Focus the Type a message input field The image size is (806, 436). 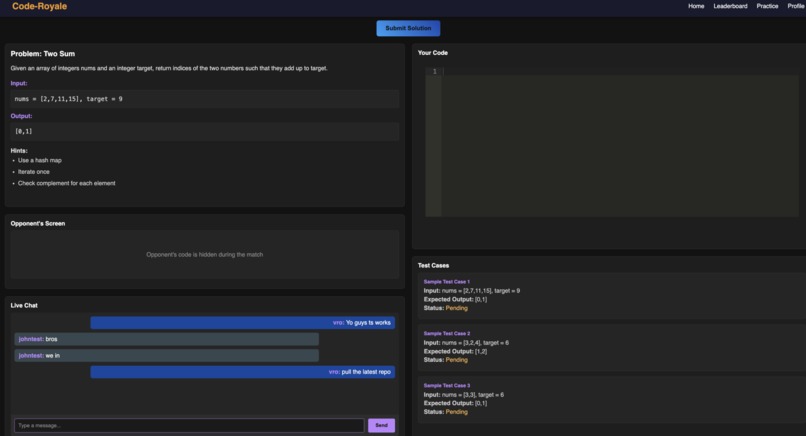tap(189, 425)
